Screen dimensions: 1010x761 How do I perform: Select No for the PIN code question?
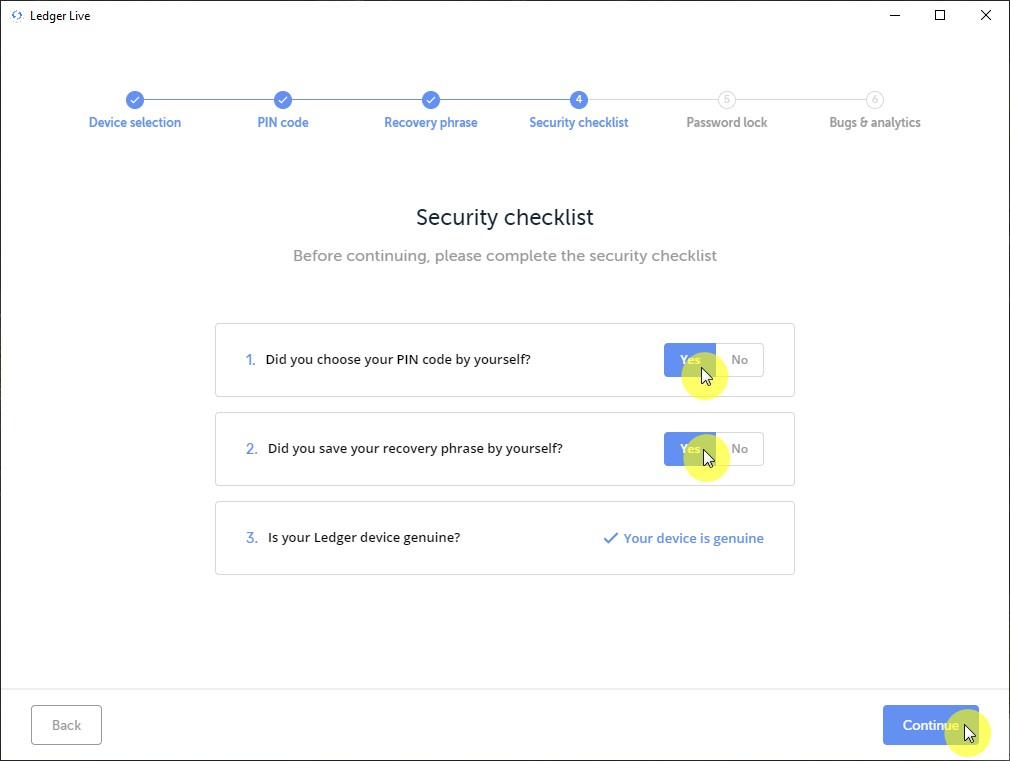(x=740, y=360)
